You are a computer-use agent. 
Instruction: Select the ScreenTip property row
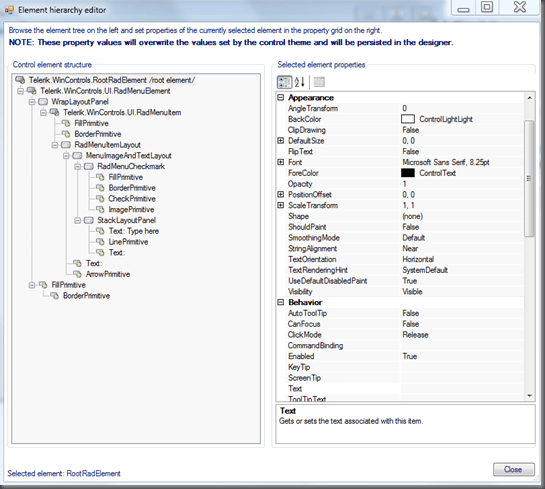[x=400, y=378]
